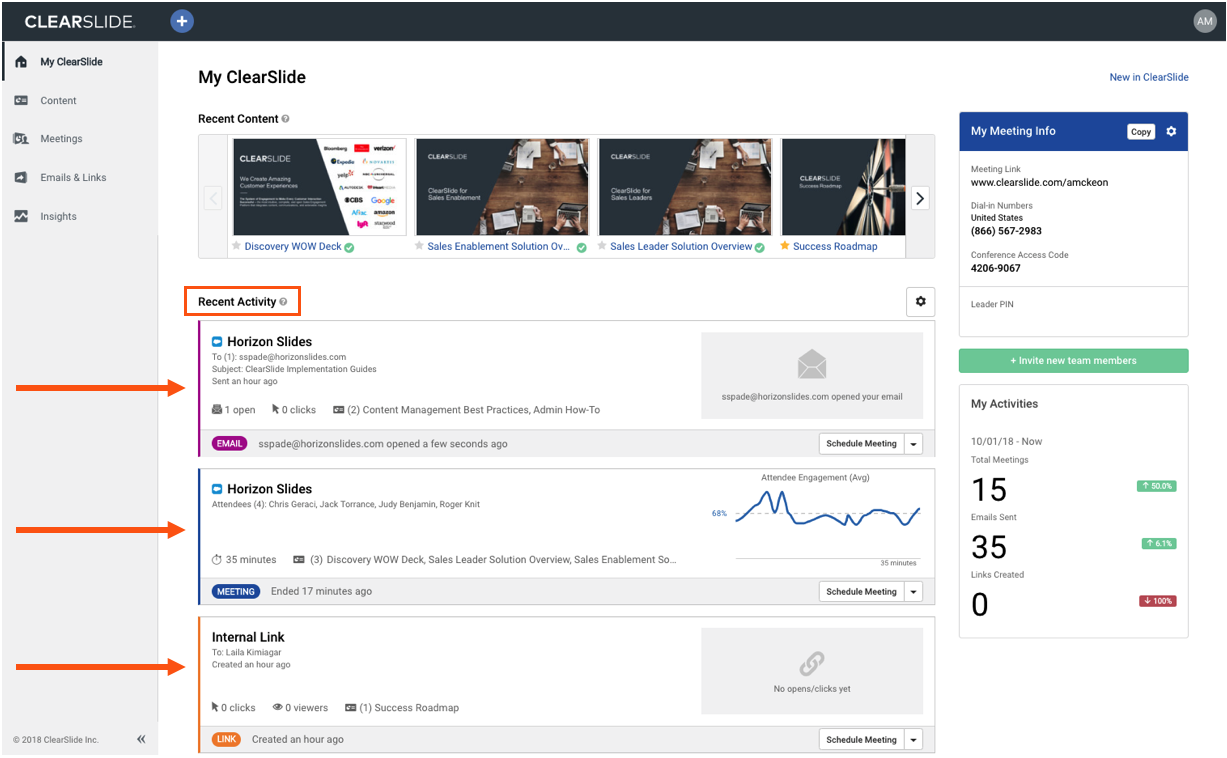
Task: Click the blue plus icon in the top bar
Action: pos(182,20)
